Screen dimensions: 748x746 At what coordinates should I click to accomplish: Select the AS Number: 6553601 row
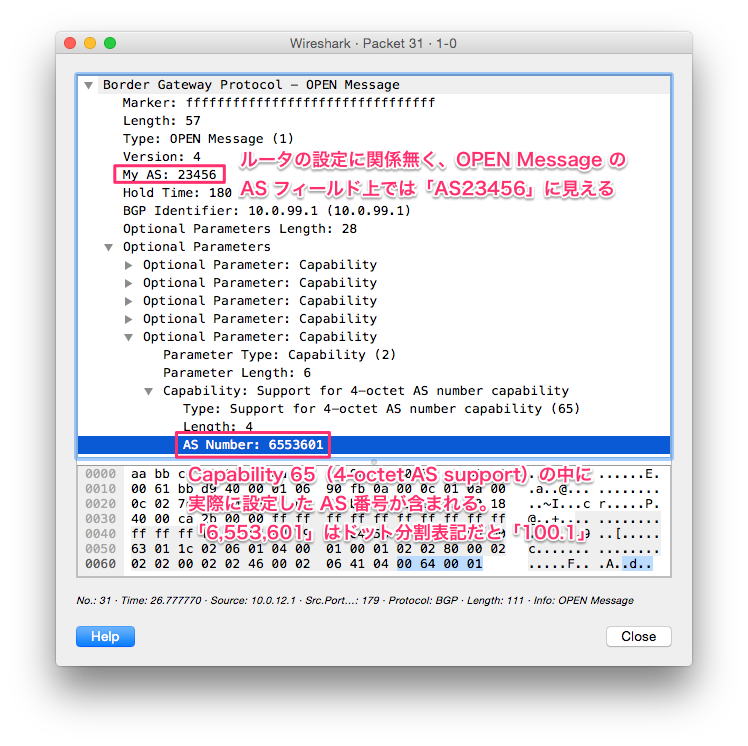coord(374,445)
